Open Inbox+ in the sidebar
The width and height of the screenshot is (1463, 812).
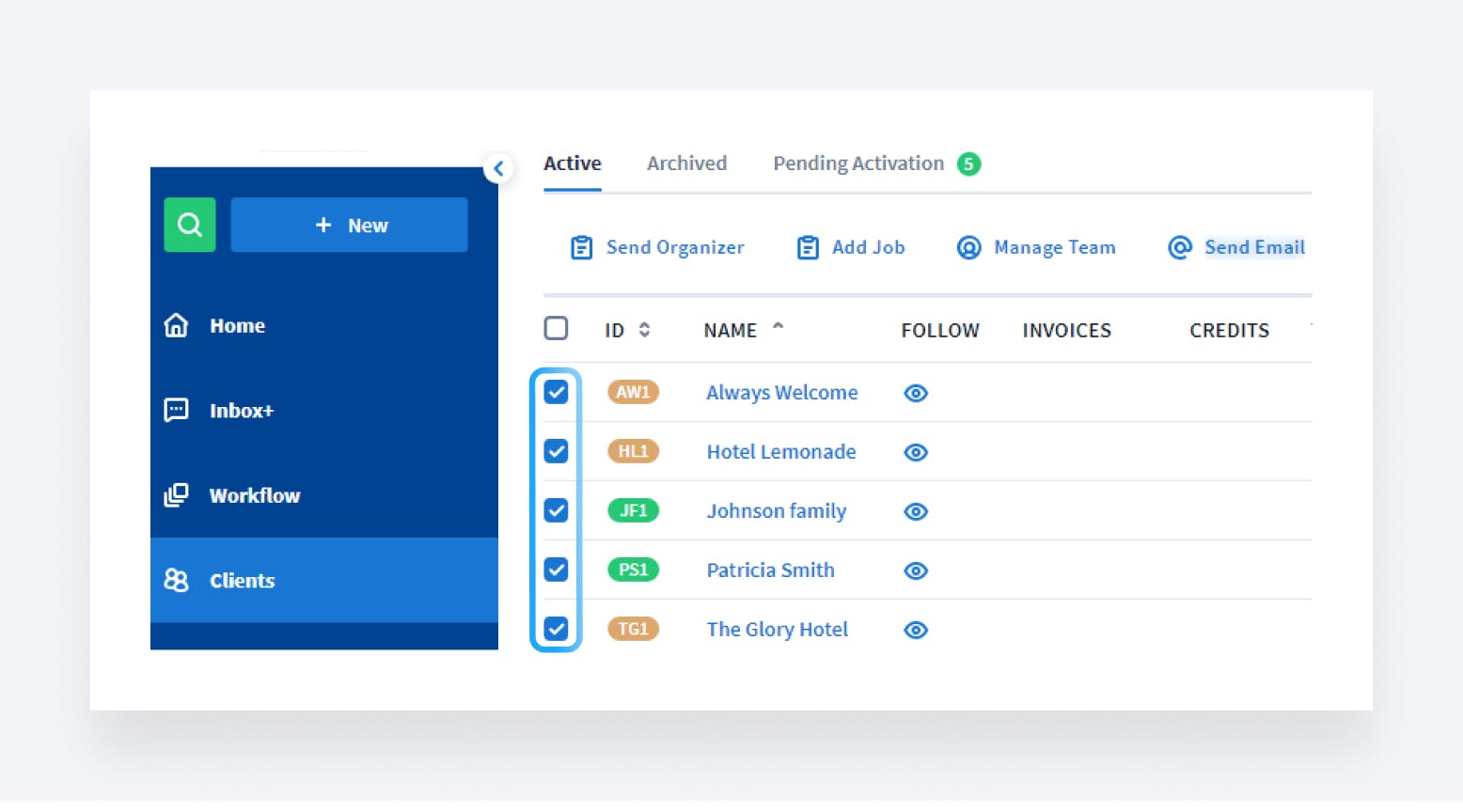(241, 411)
